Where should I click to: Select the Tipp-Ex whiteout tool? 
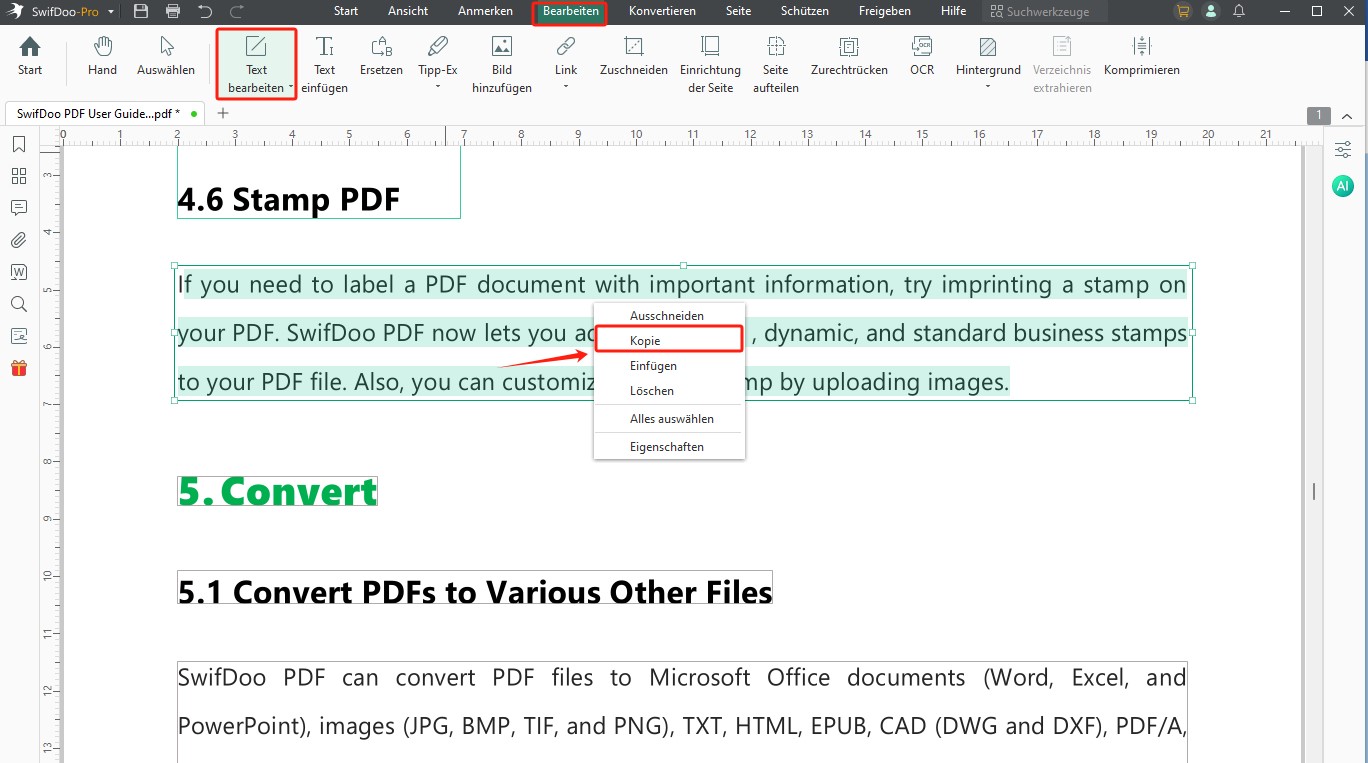(438, 56)
